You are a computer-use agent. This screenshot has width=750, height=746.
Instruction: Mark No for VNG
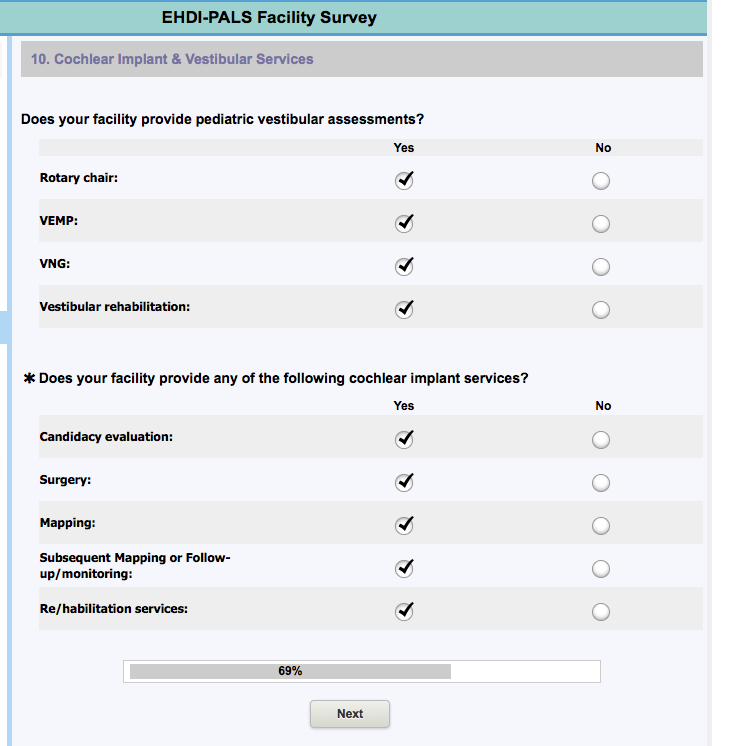pyautogui.click(x=601, y=267)
